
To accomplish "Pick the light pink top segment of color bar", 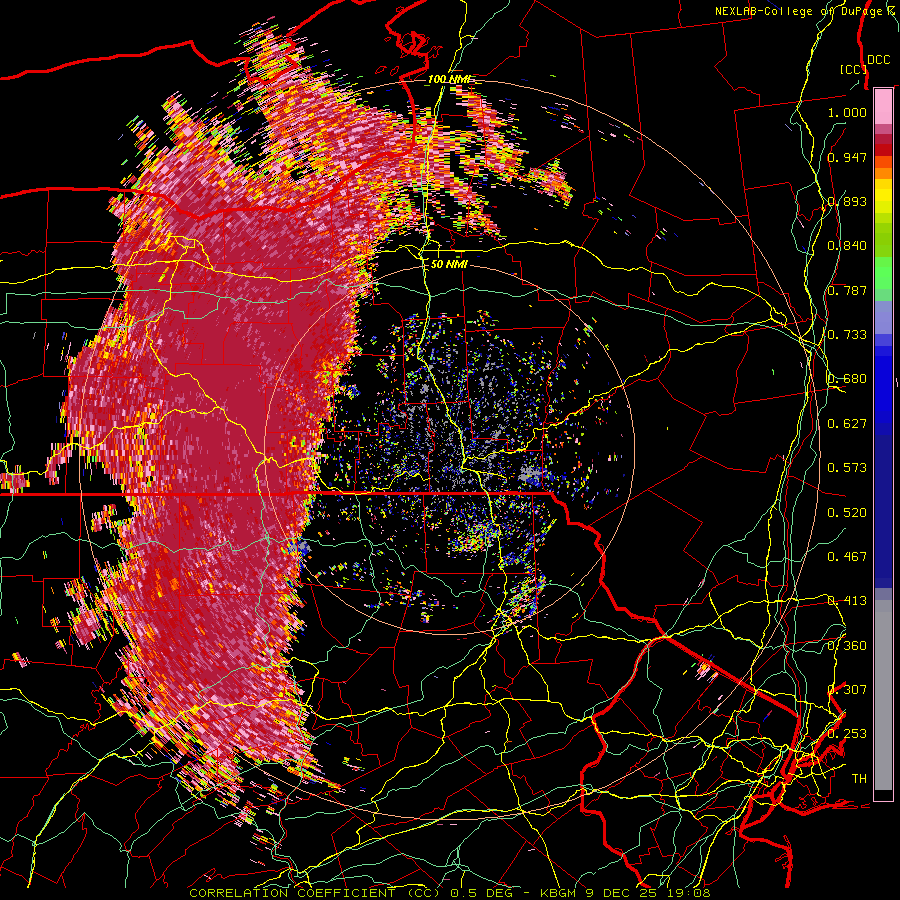I will pyautogui.click(x=883, y=106).
